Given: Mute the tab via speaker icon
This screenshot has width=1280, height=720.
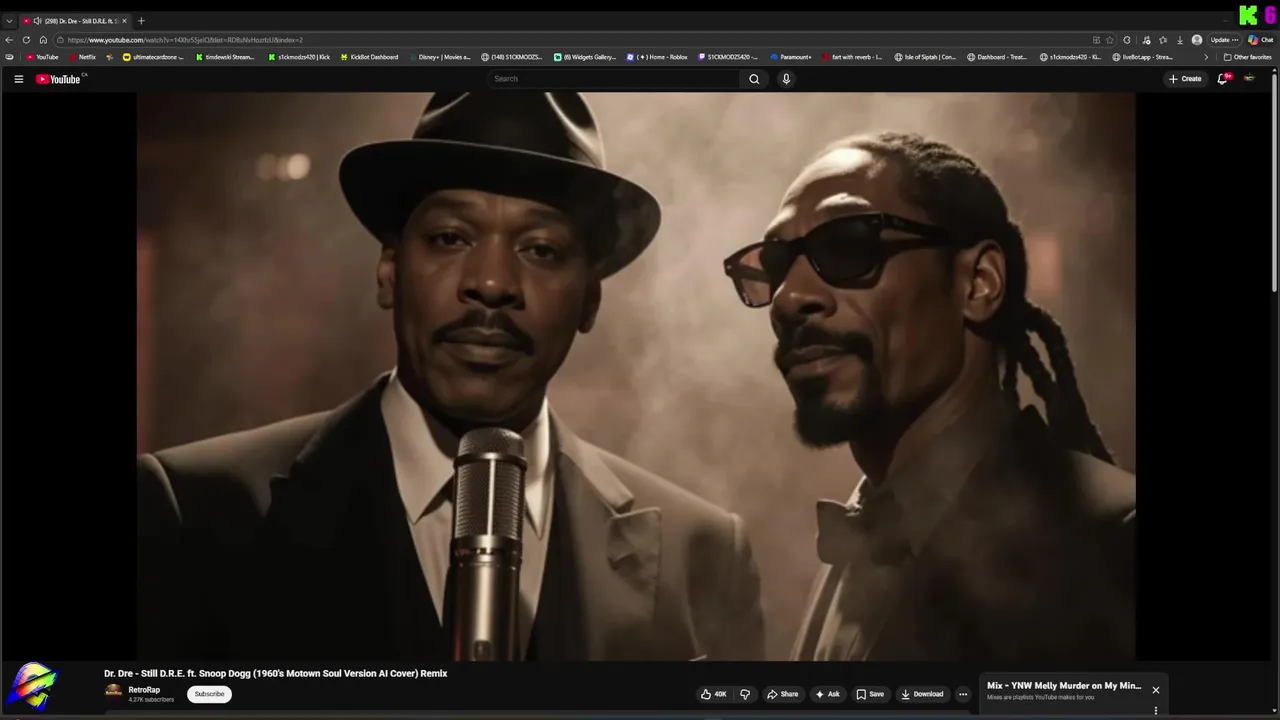Looking at the screenshot, I should coord(37,21).
